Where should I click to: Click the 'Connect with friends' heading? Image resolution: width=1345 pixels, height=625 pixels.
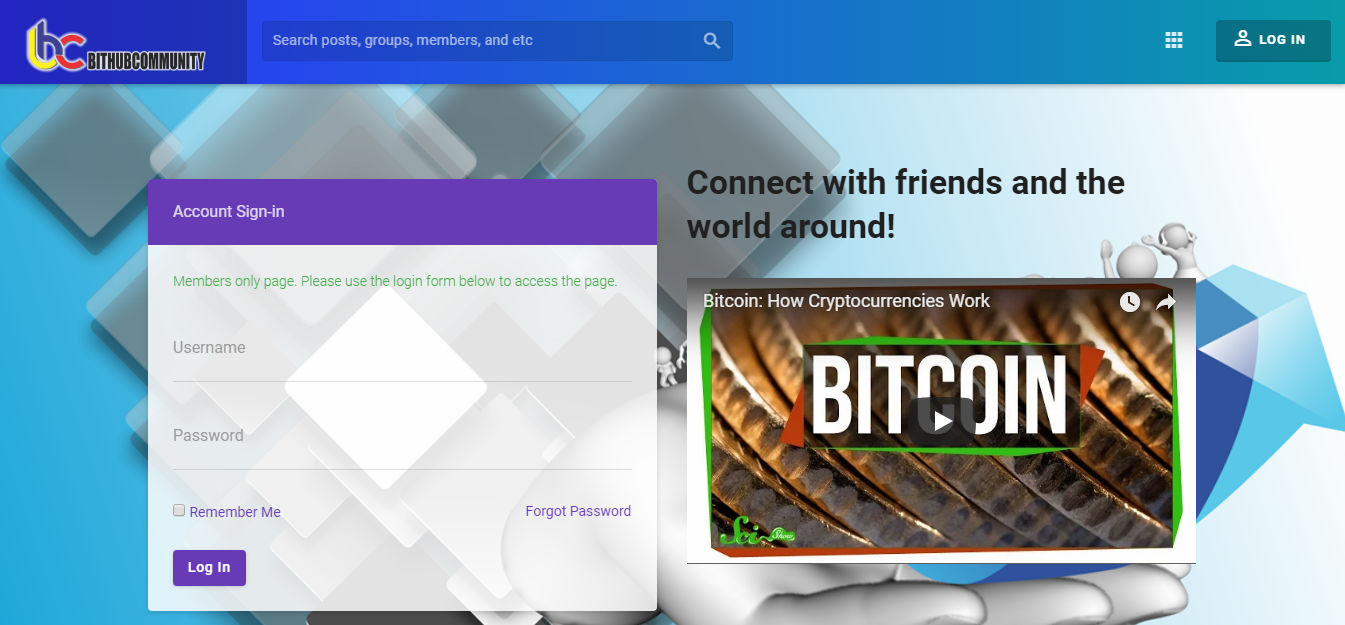pyautogui.click(x=906, y=205)
